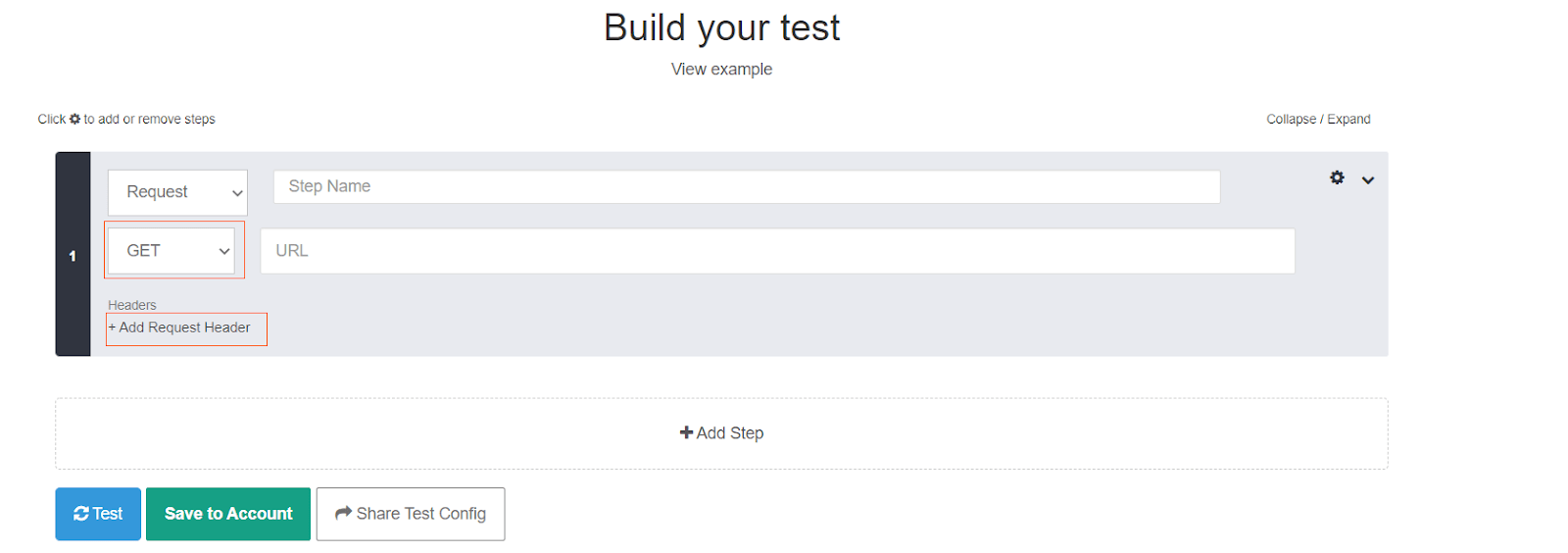Open the Request step type dropdown

coord(177,192)
